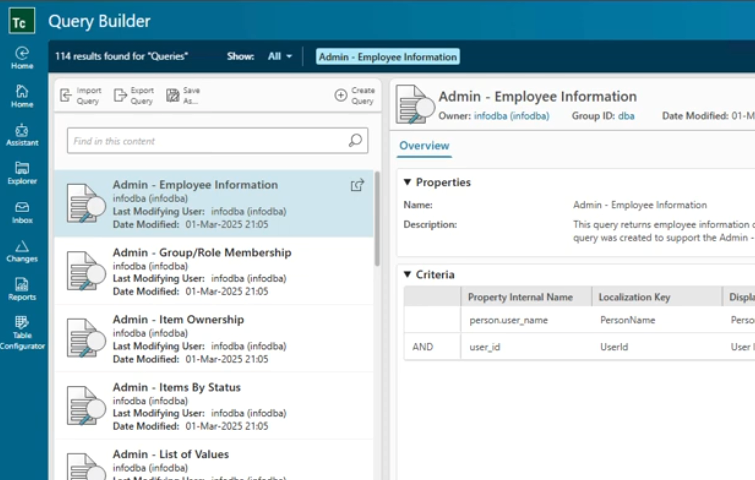Go back using the Home arrow icon
755x480 pixels.
point(22,58)
